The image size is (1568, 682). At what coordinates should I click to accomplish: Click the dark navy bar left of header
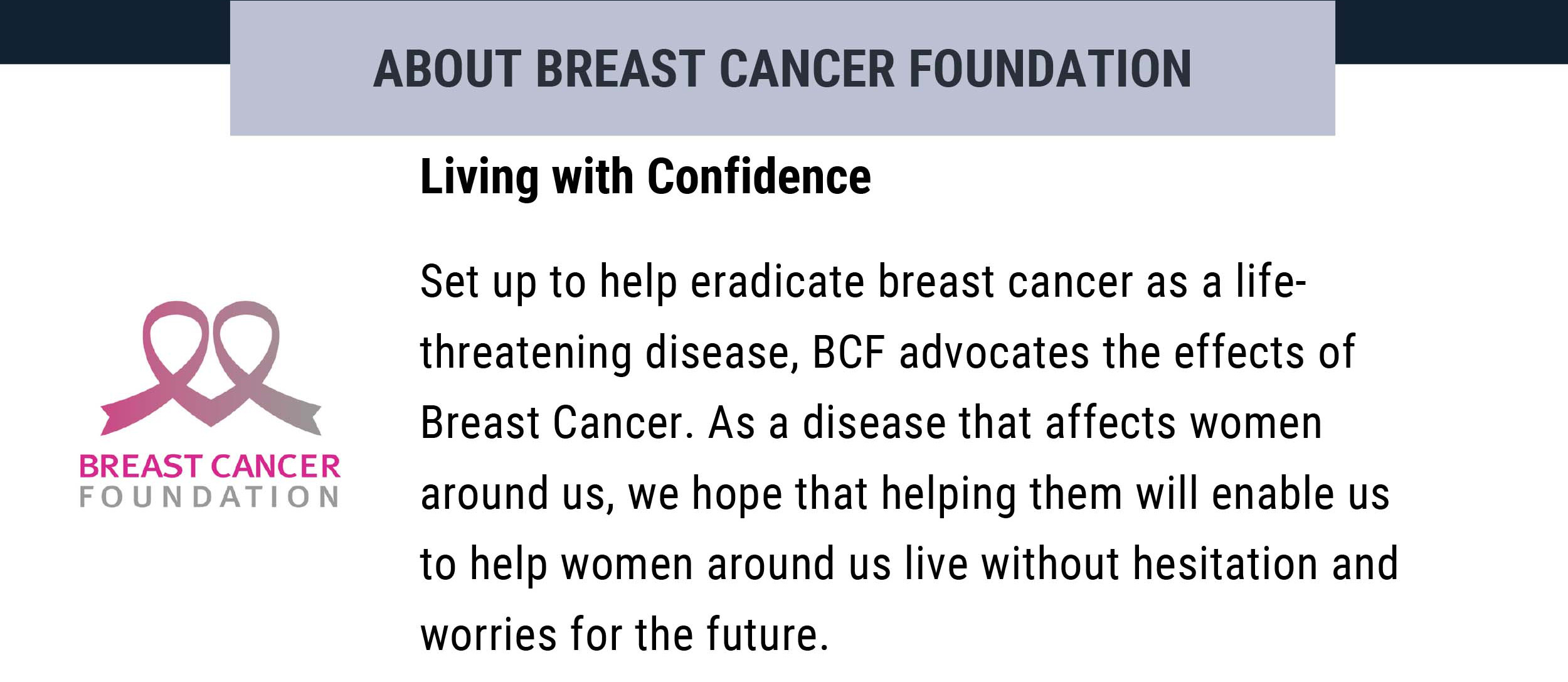(115, 31)
